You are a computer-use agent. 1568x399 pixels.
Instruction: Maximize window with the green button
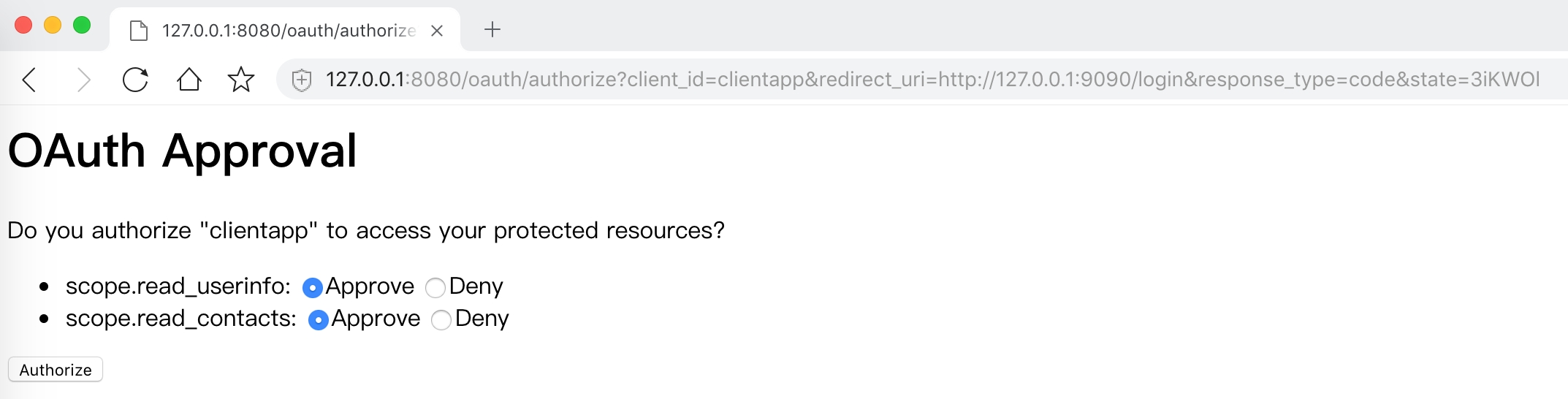[82, 26]
